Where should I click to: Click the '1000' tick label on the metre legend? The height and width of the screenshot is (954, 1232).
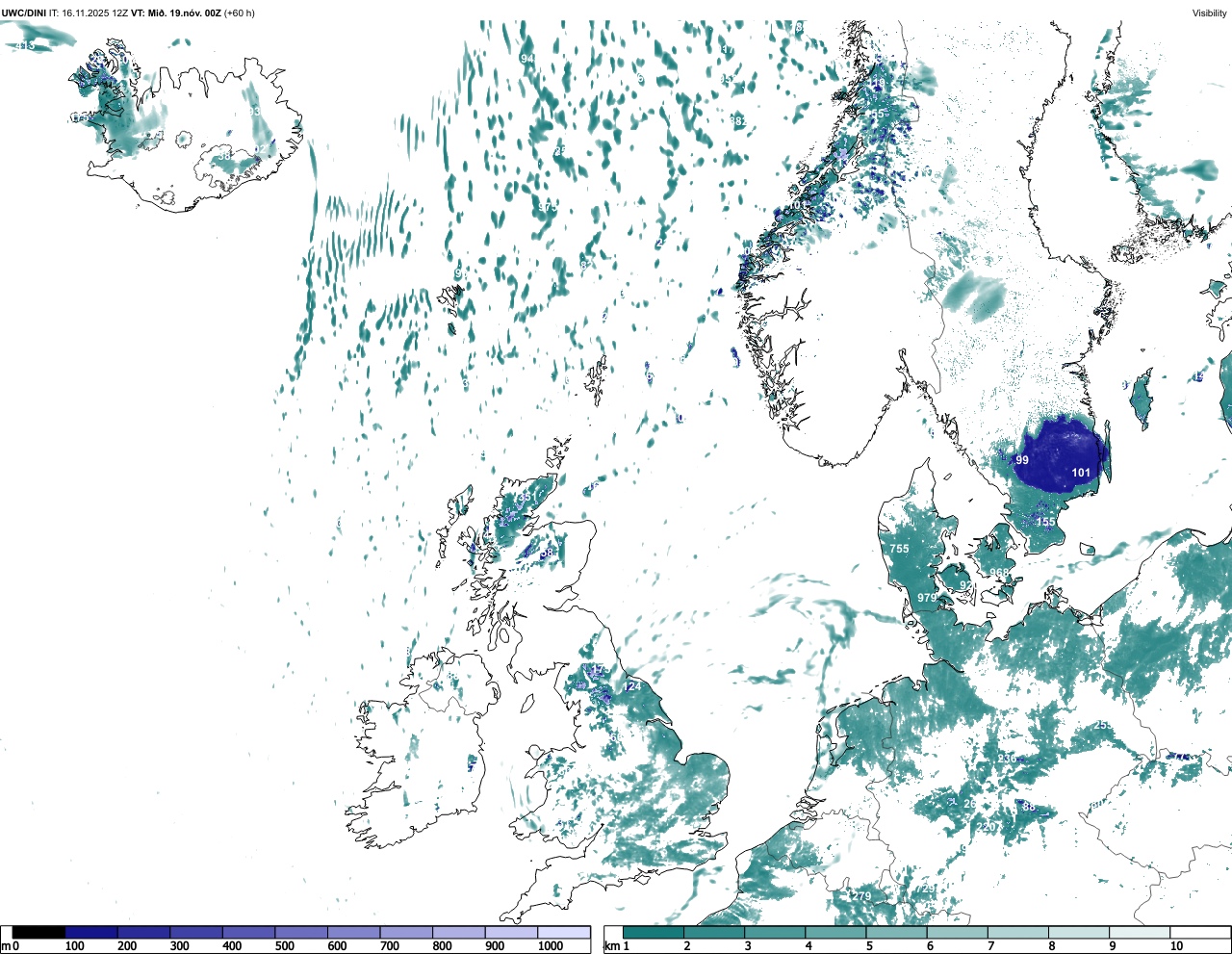[x=551, y=946]
